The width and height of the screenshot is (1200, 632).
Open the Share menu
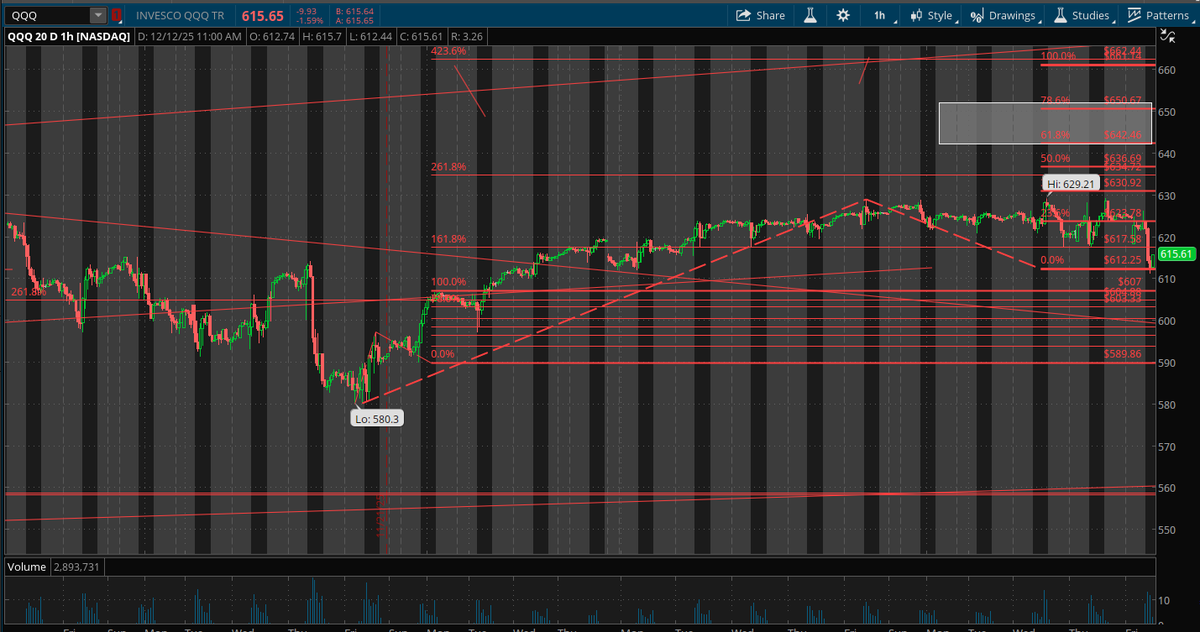pyautogui.click(x=761, y=15)
